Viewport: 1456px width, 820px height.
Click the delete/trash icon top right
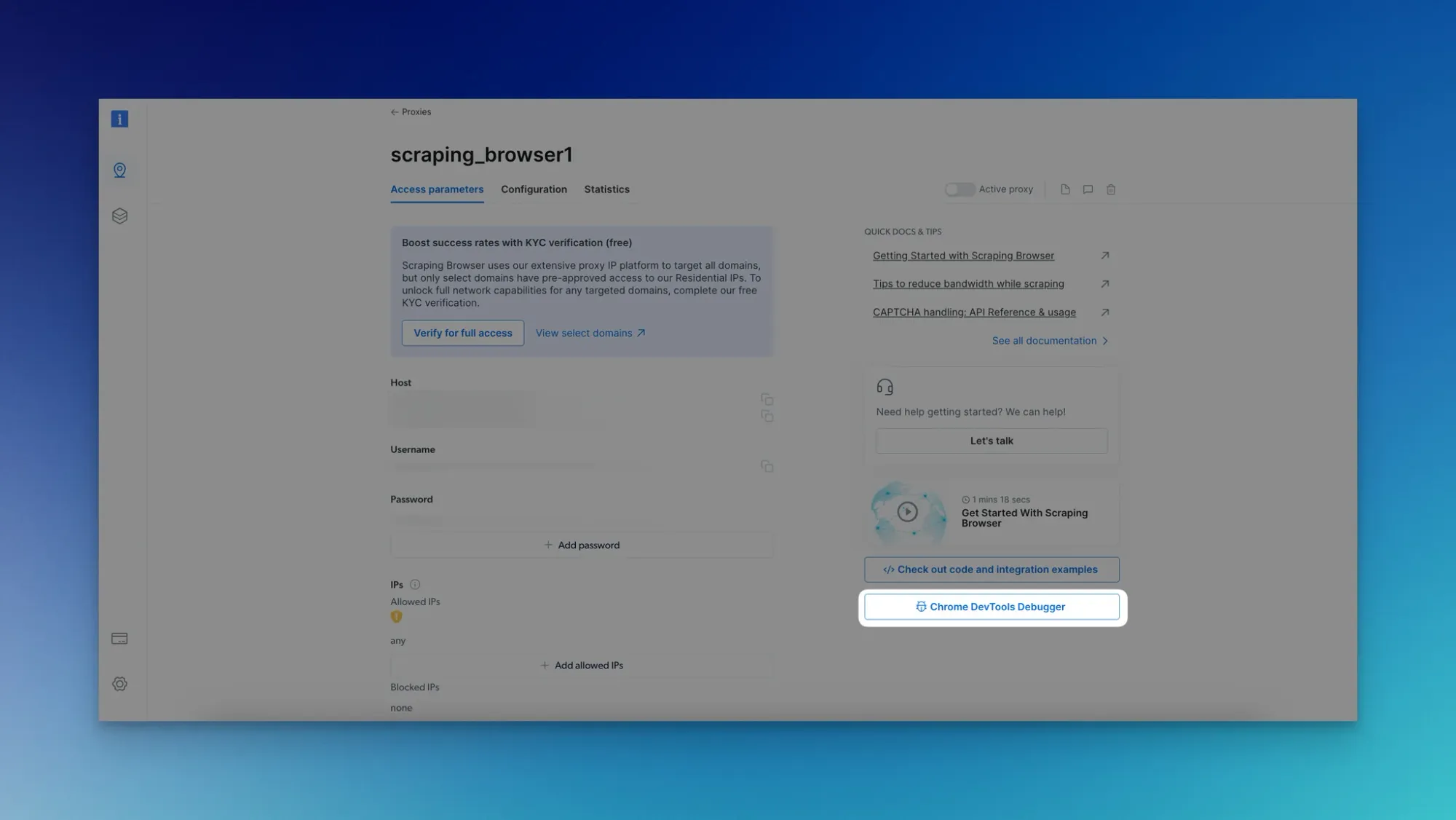tap(1110, 189)
